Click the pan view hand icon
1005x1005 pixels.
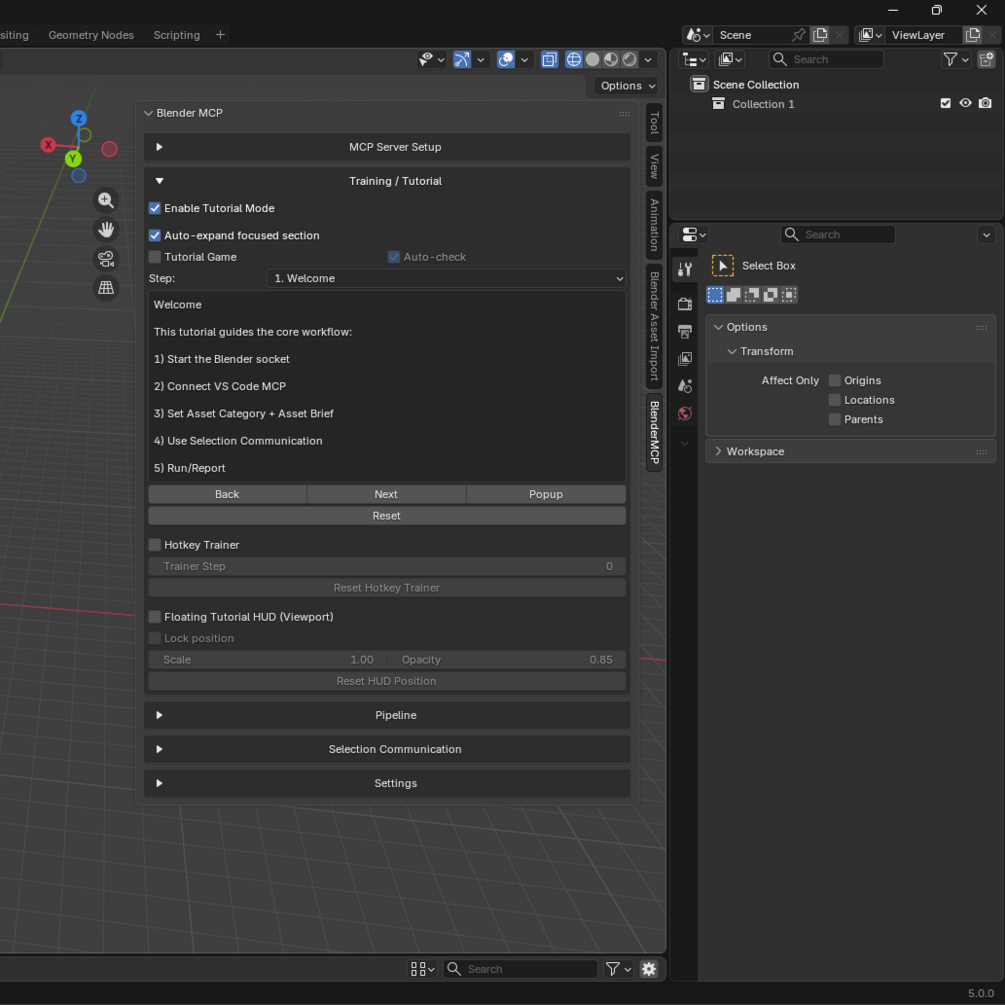[x=106, y=229]
